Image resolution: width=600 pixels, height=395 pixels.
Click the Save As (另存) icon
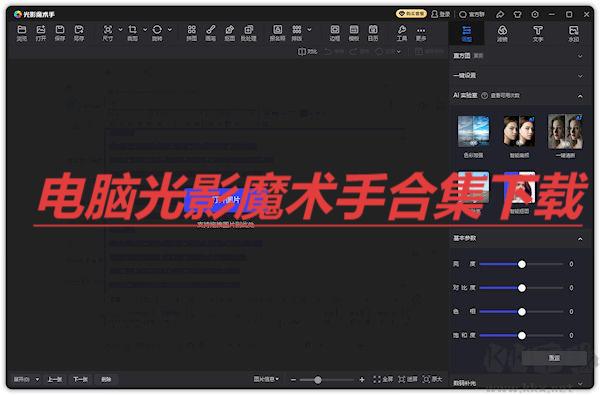coord(79,33)
